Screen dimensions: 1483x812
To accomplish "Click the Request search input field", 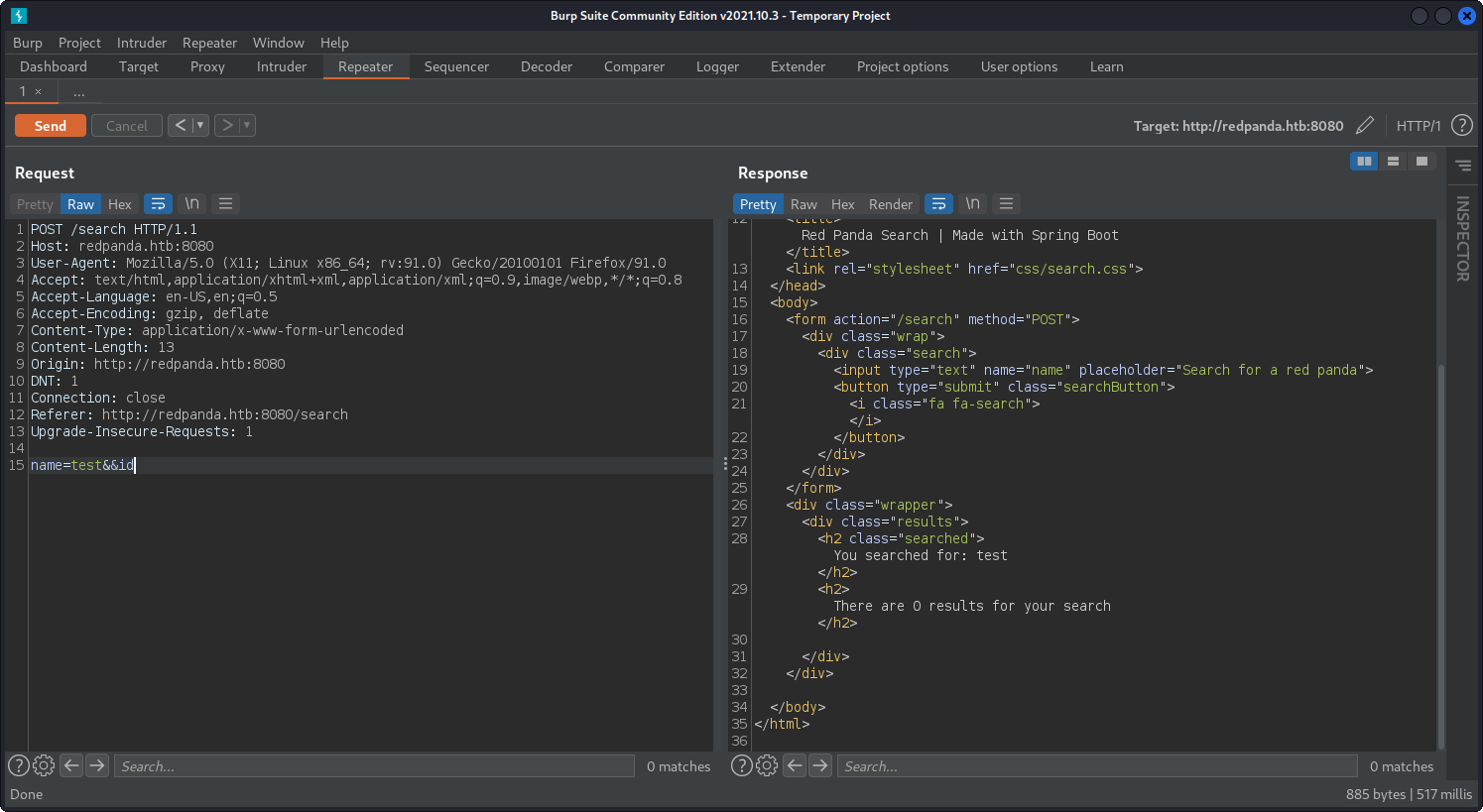I will (374, 766).
